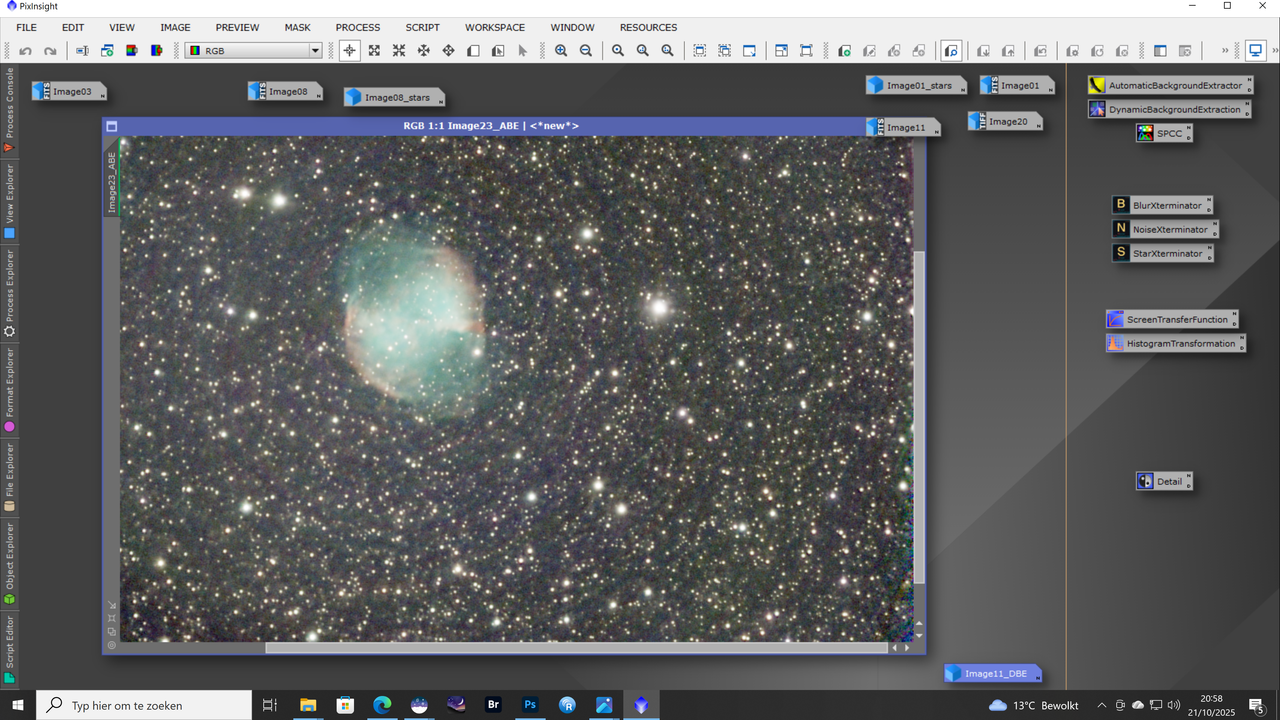The image size is (1280, 720).
Task: Toggle the monitor display icon at toolbar end
Action: tap(1256, 51)
